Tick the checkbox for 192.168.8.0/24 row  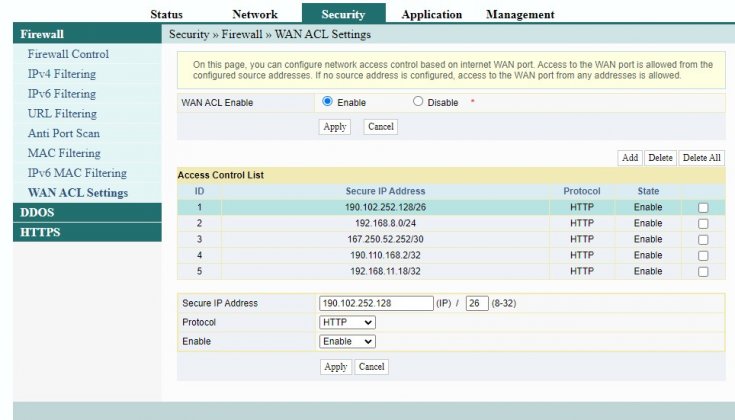[x=703, y=223]
